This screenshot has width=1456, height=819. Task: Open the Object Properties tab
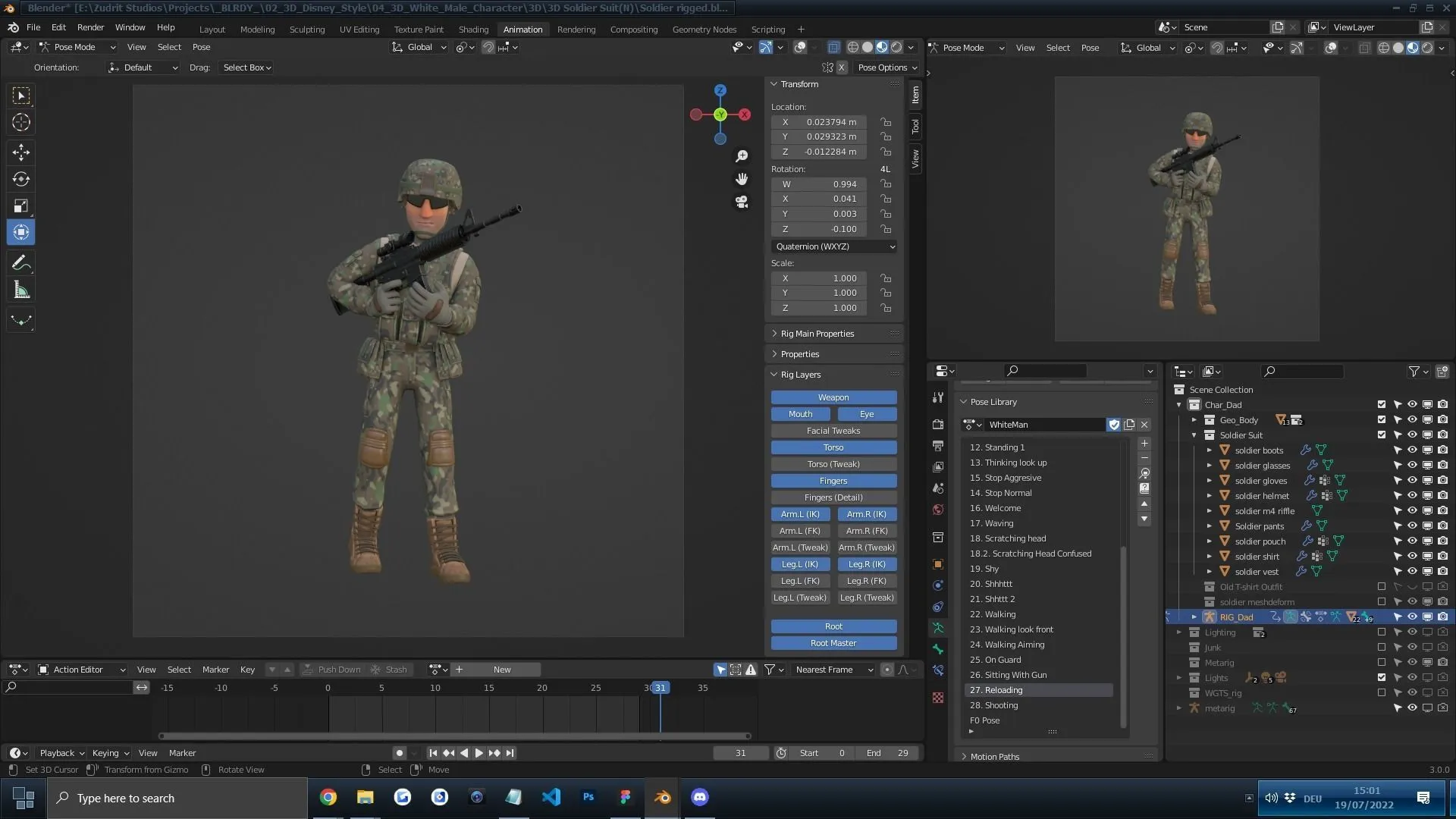tap(938, 564)
